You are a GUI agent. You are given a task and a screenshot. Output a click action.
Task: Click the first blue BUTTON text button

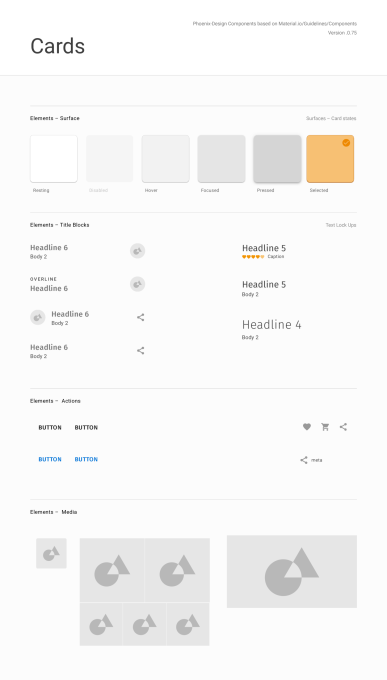(50, 459)
